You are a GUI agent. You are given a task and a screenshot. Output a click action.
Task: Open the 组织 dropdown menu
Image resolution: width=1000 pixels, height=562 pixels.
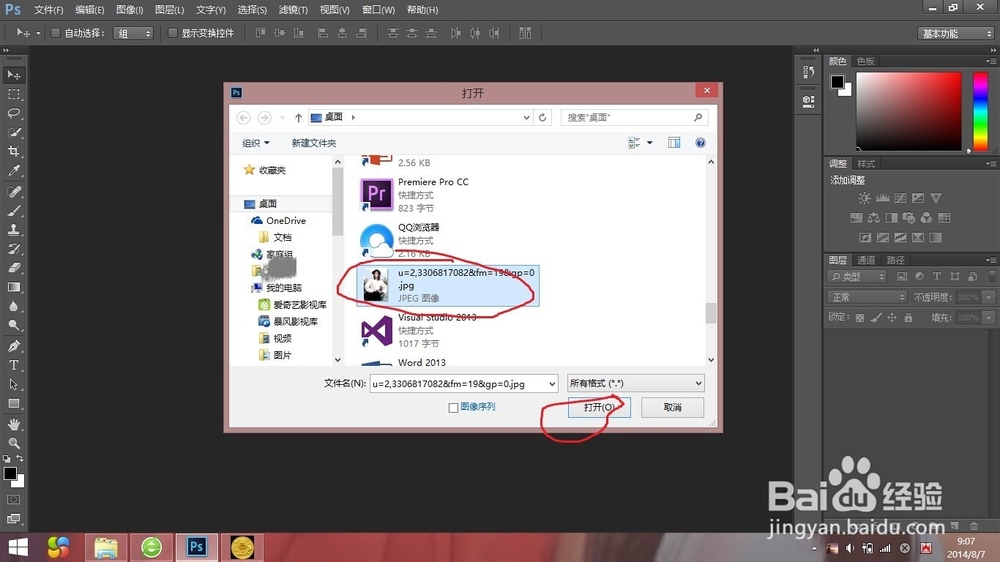(x=256, y=143)
